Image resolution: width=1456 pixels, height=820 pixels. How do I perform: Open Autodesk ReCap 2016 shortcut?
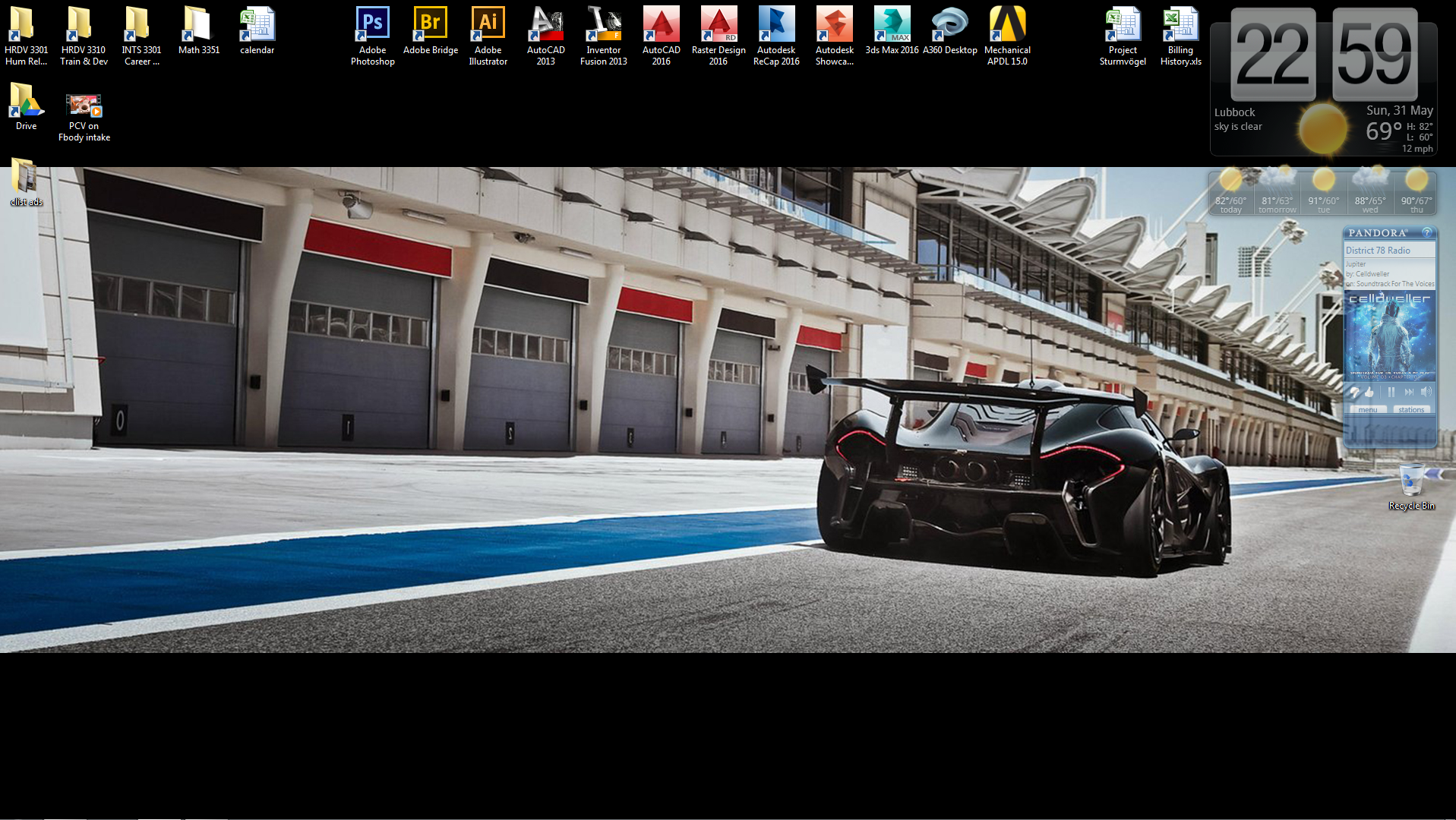[776, 36]
